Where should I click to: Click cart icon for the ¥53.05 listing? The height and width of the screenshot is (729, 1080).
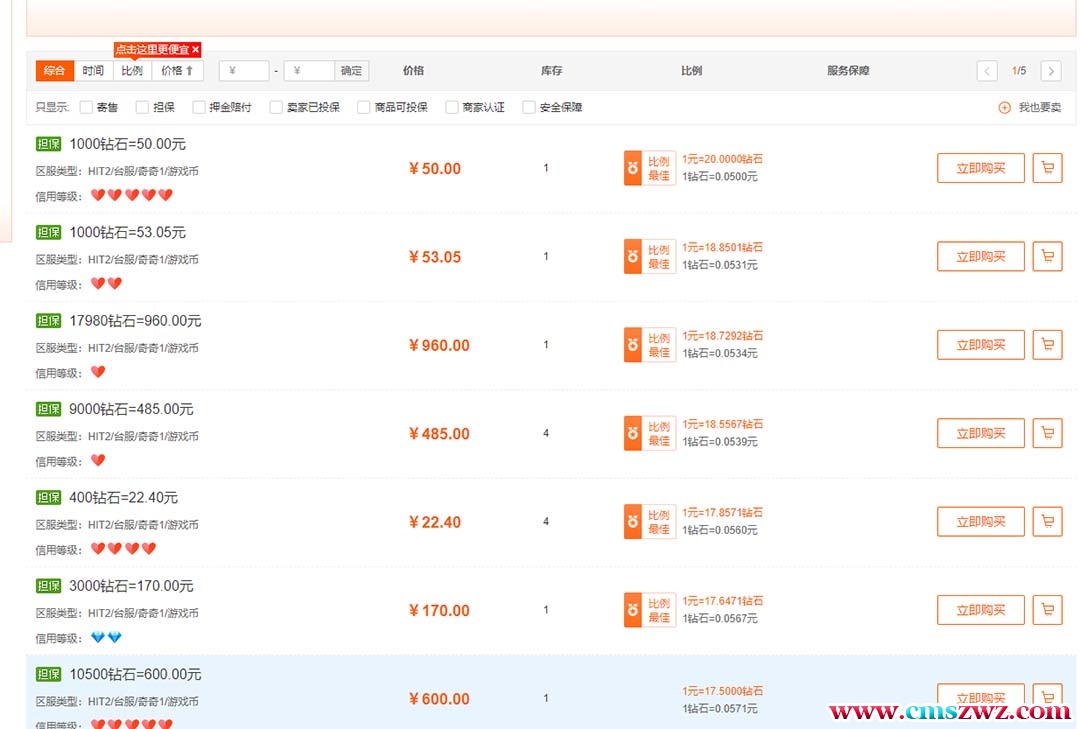(1047, 256)
